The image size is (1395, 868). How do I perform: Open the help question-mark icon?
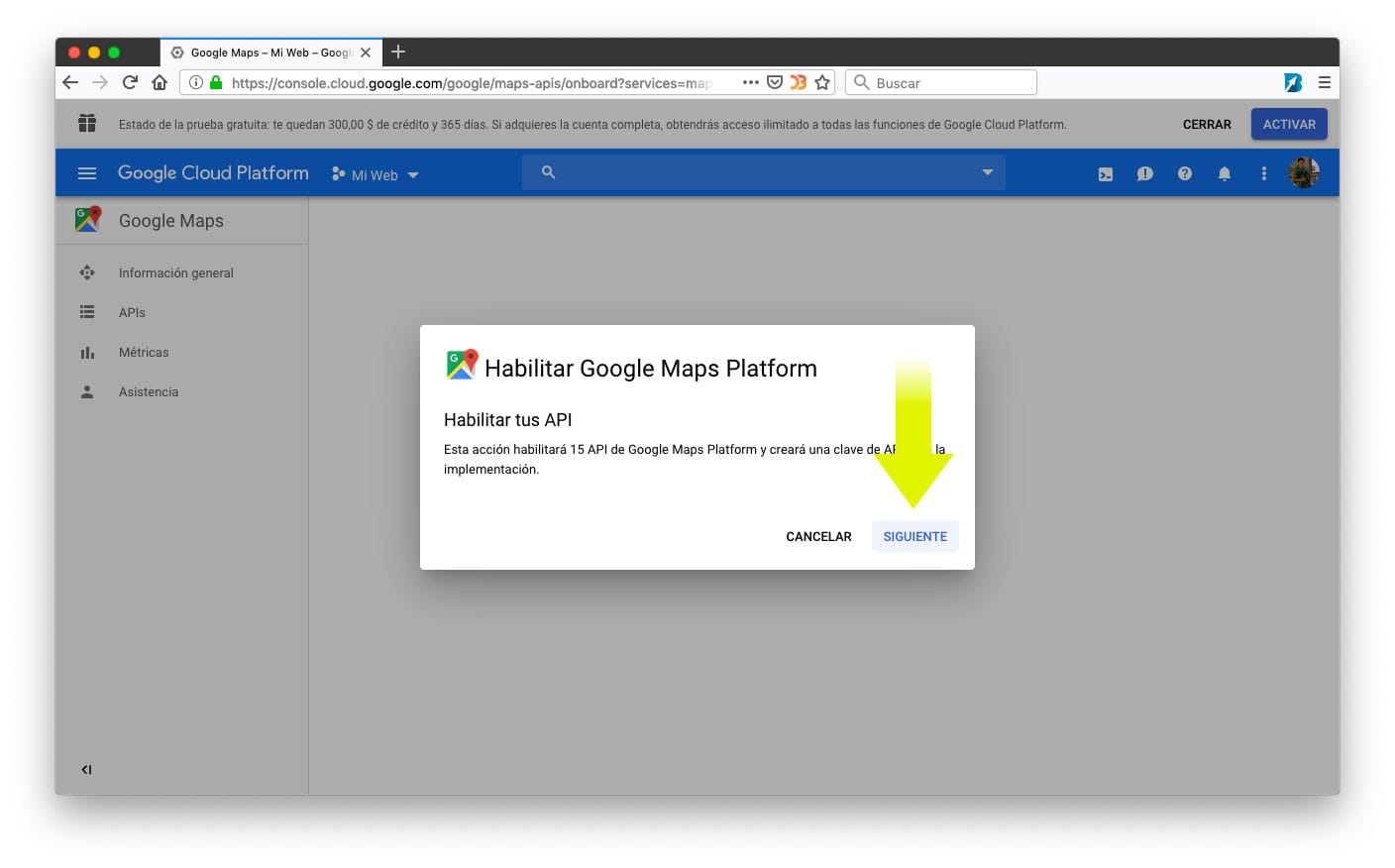(1185, 173)
